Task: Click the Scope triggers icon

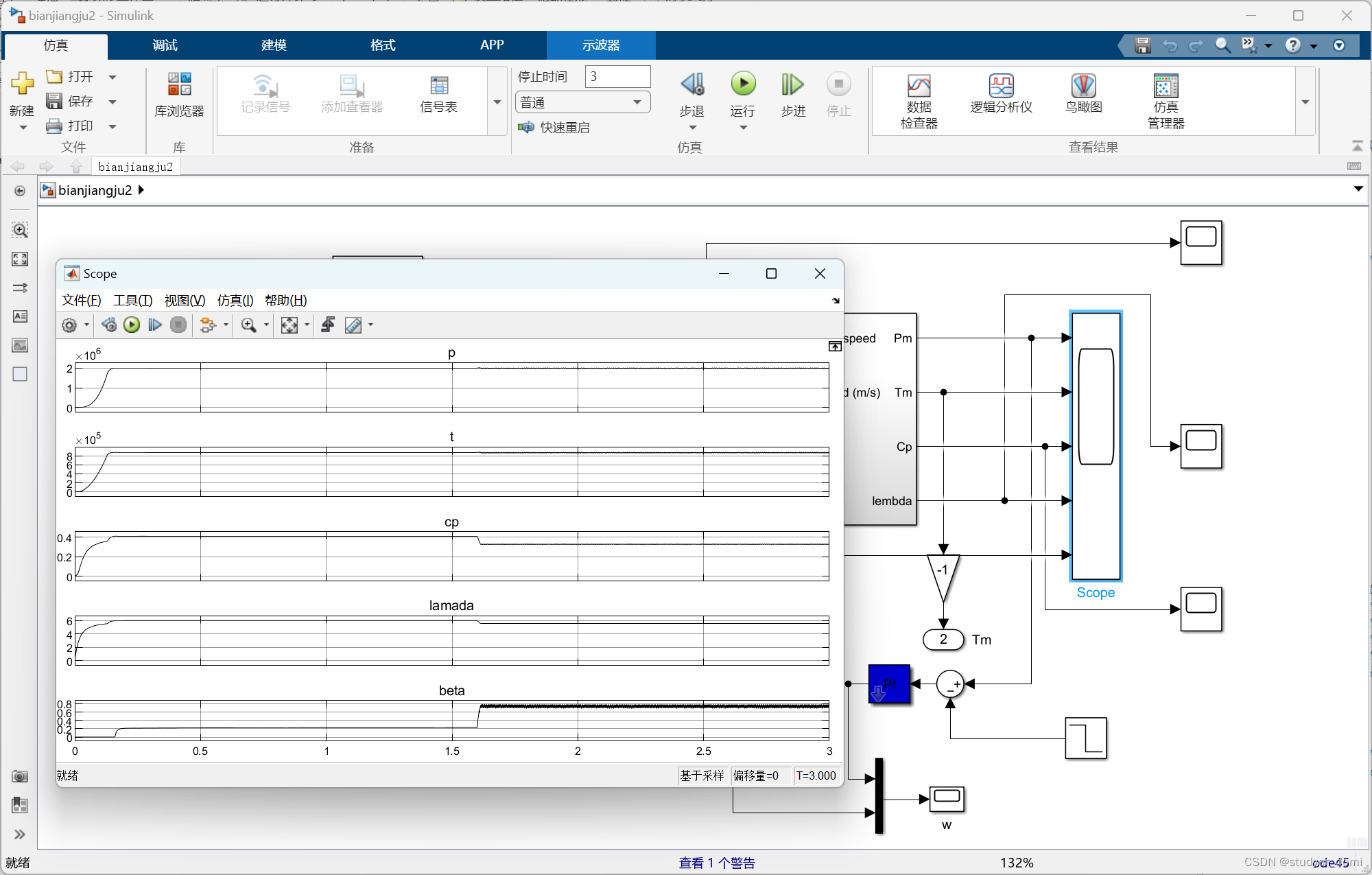Action: tap(328, 325)
